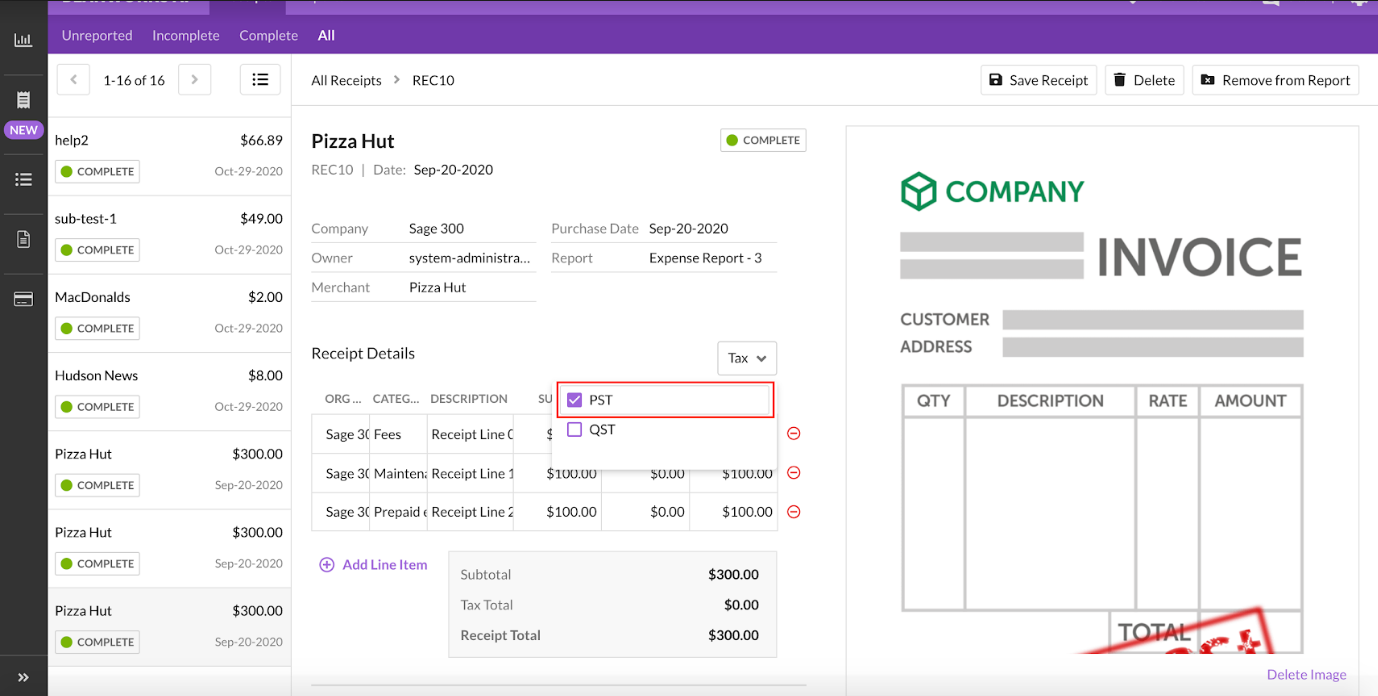The height and width of the screenshot is (696, 1378).
Task: Switch to the Complete tab
Action: tap(268, 35)
